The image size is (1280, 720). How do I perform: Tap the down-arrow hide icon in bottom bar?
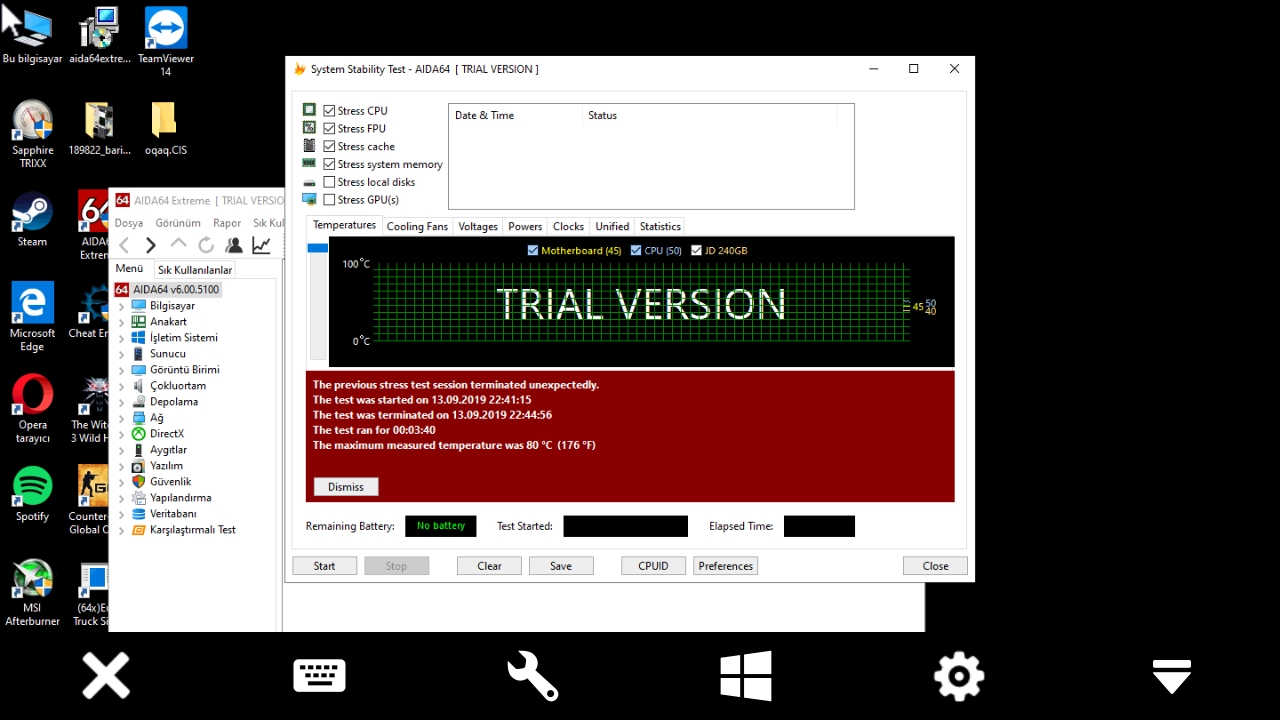(x=1172, y=677)
